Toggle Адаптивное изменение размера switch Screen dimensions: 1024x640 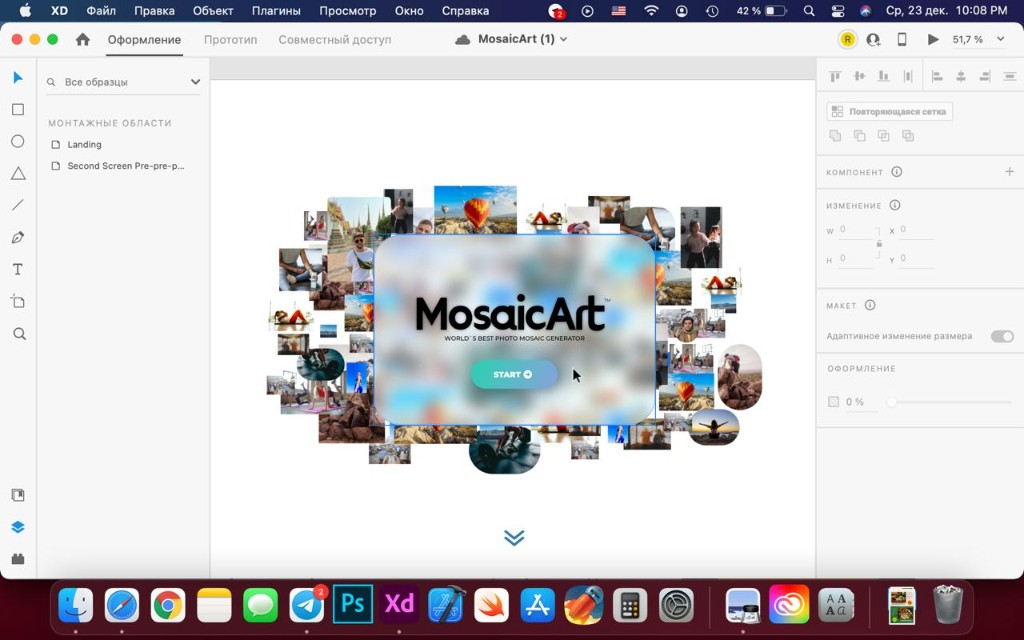click(x=1002, y=336)
